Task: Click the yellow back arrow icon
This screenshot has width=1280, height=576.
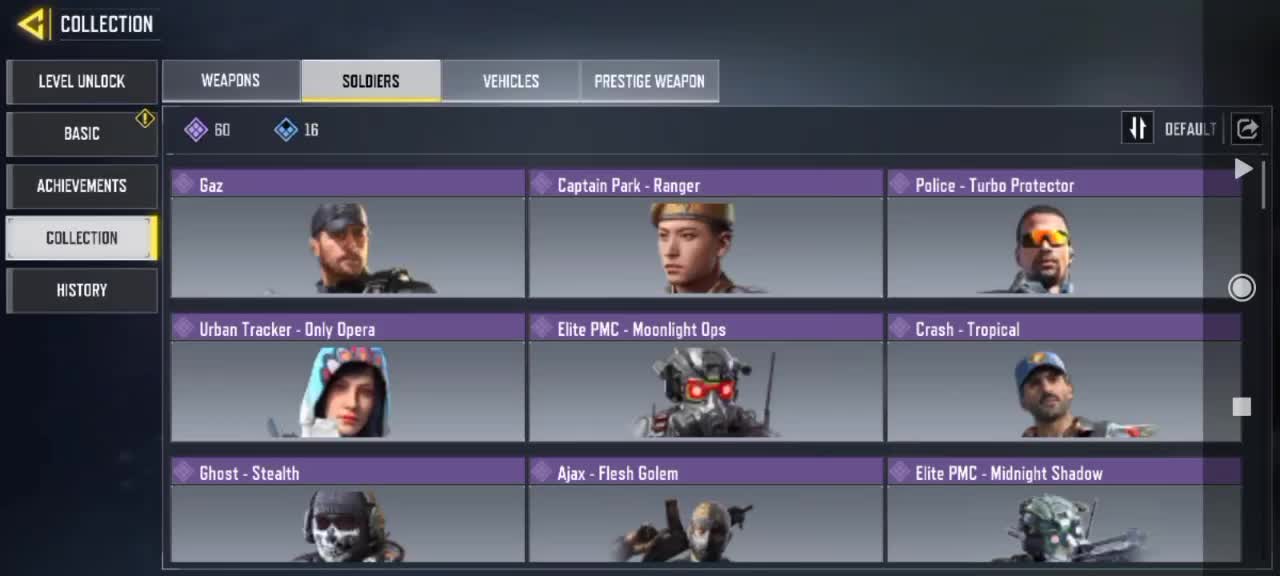Action: [32, 23]
